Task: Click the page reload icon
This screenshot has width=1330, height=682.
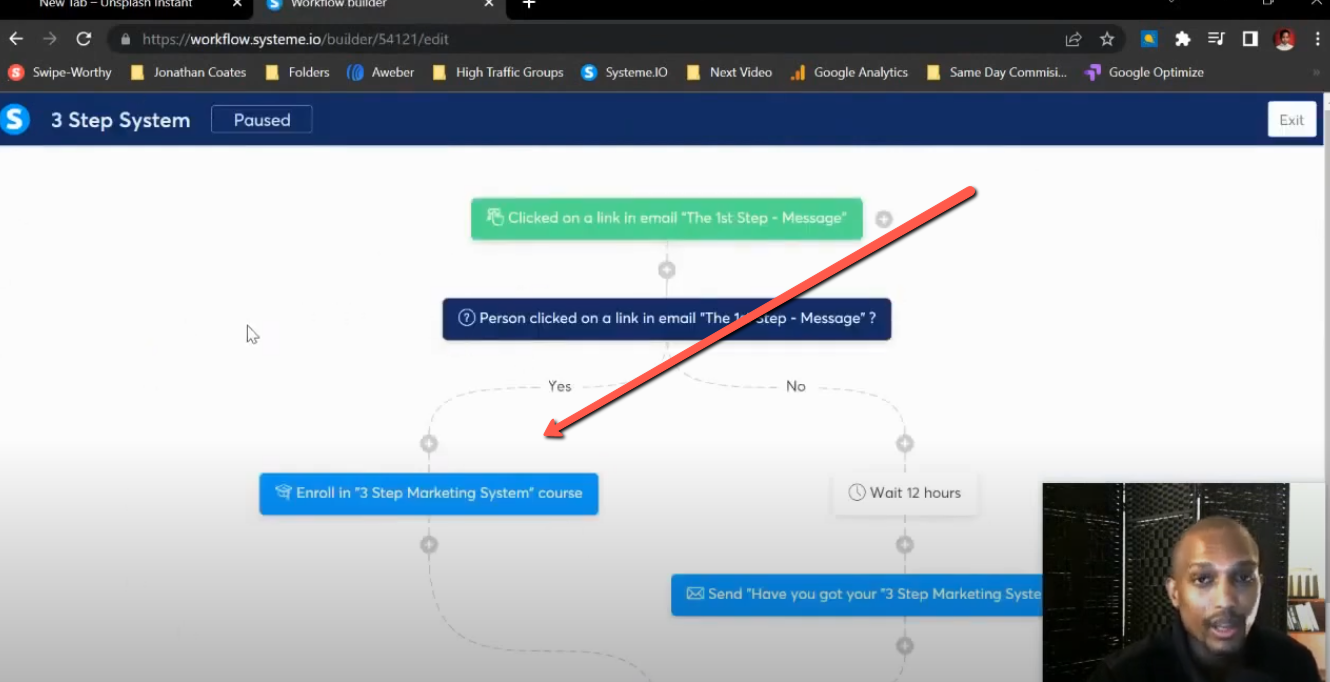Action: (x=84, y=39)
